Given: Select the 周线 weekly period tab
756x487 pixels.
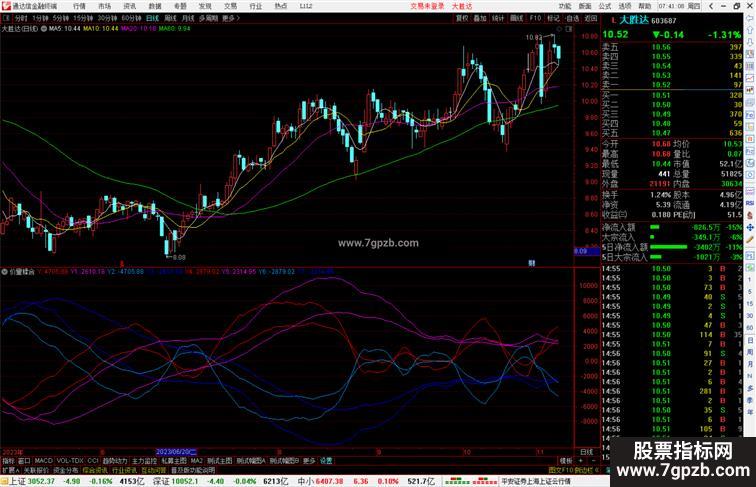Looking at the screenshot, I should point(170,18).
